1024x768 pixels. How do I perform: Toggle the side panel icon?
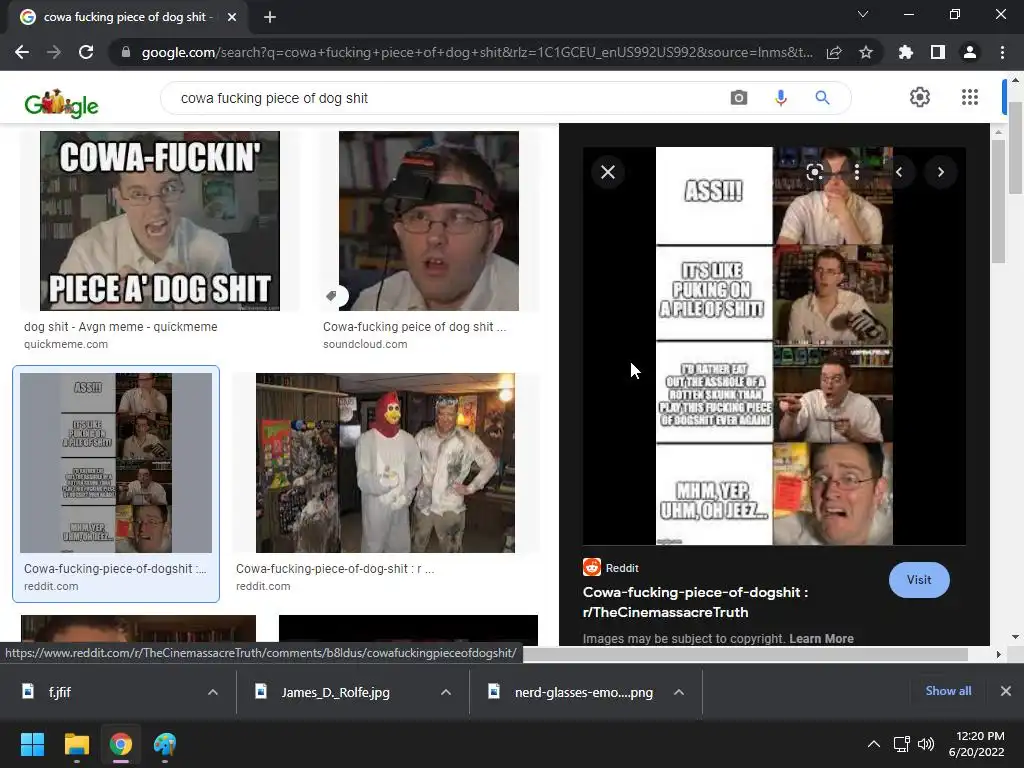[938, 52]
